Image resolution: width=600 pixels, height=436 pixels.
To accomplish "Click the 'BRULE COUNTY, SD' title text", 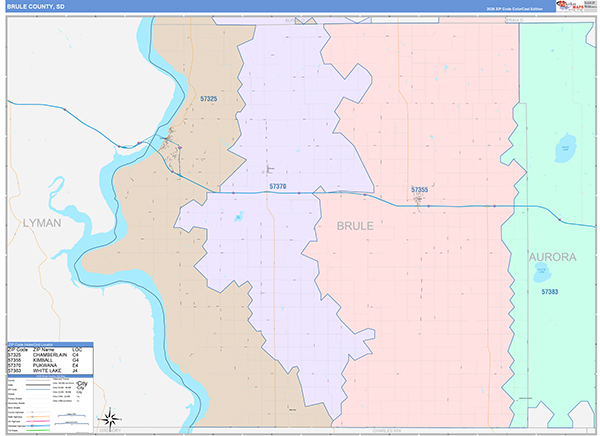I will 35,7.
